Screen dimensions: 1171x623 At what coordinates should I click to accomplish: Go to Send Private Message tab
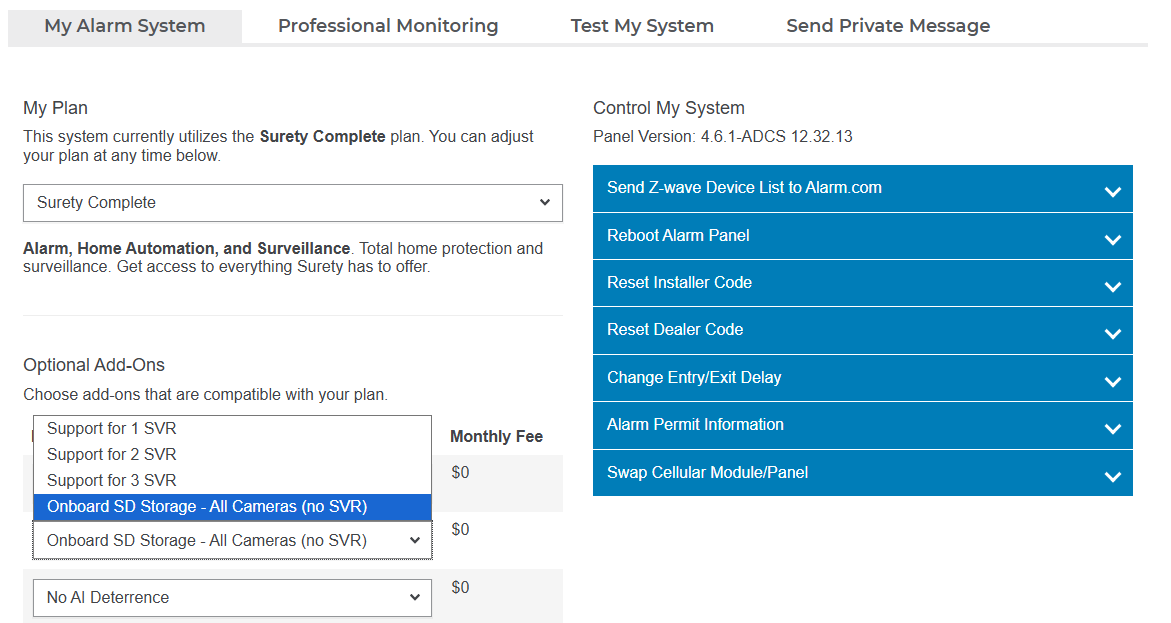888,26
